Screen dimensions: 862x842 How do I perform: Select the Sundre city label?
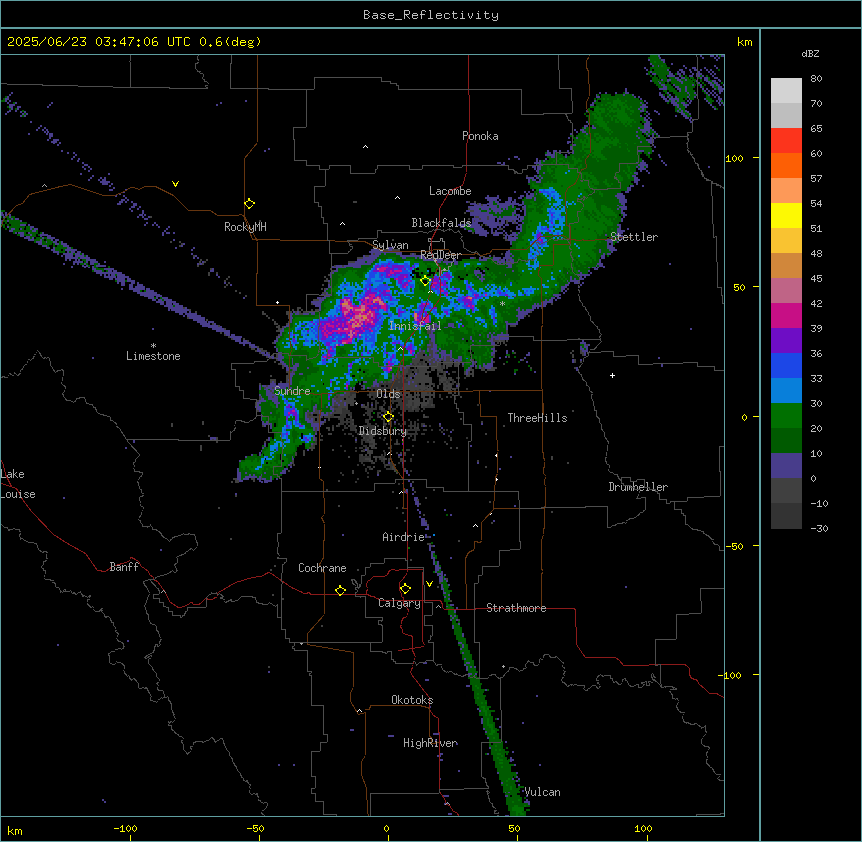pos(292,391)
